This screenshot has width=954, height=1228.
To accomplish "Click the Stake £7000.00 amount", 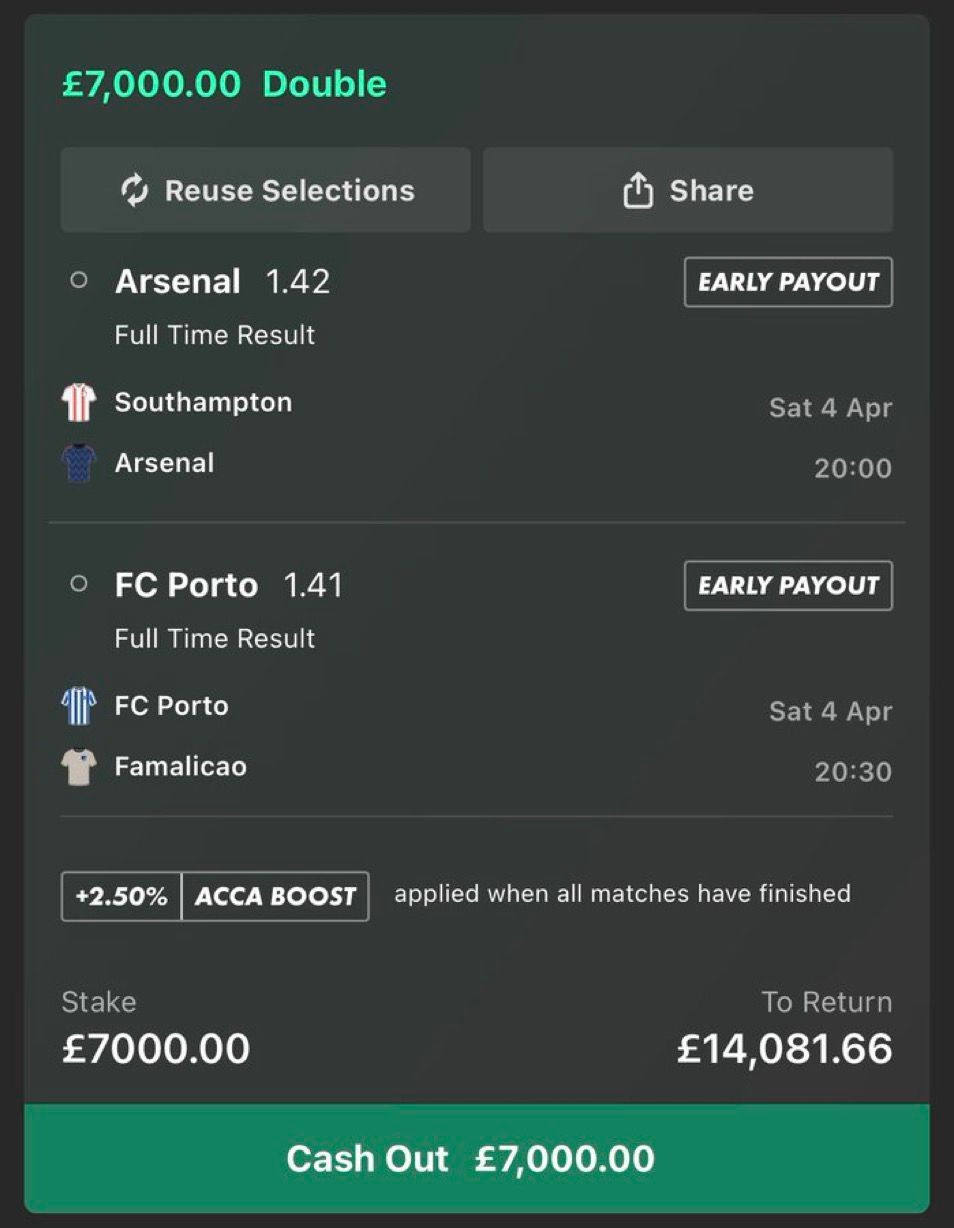I will (x=156, y=1048).
